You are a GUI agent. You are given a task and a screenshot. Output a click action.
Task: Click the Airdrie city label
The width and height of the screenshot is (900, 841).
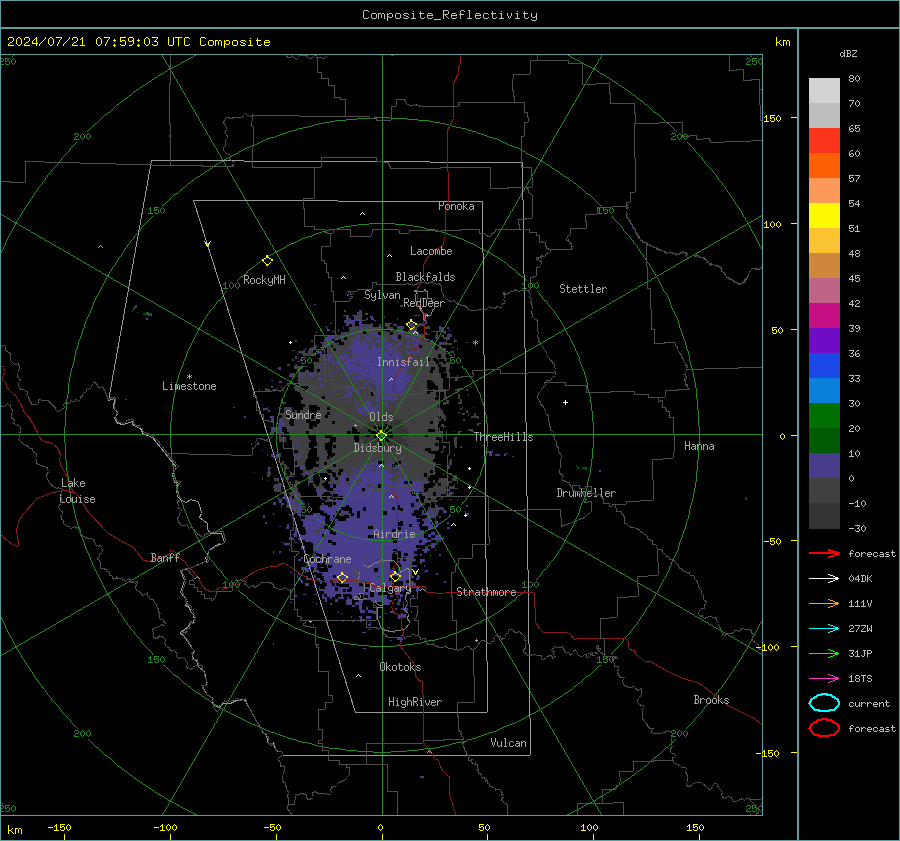pyautogui.click(x=394, y=534)
